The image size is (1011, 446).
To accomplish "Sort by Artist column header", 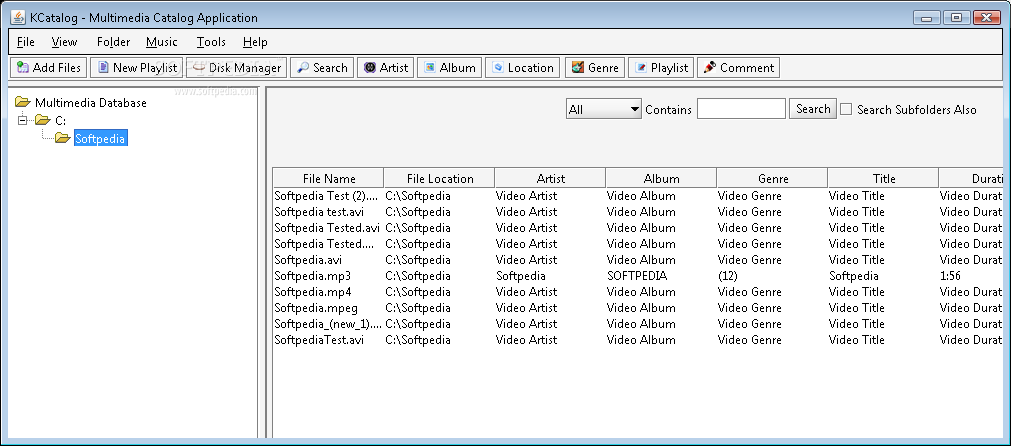I will point(551,179).
